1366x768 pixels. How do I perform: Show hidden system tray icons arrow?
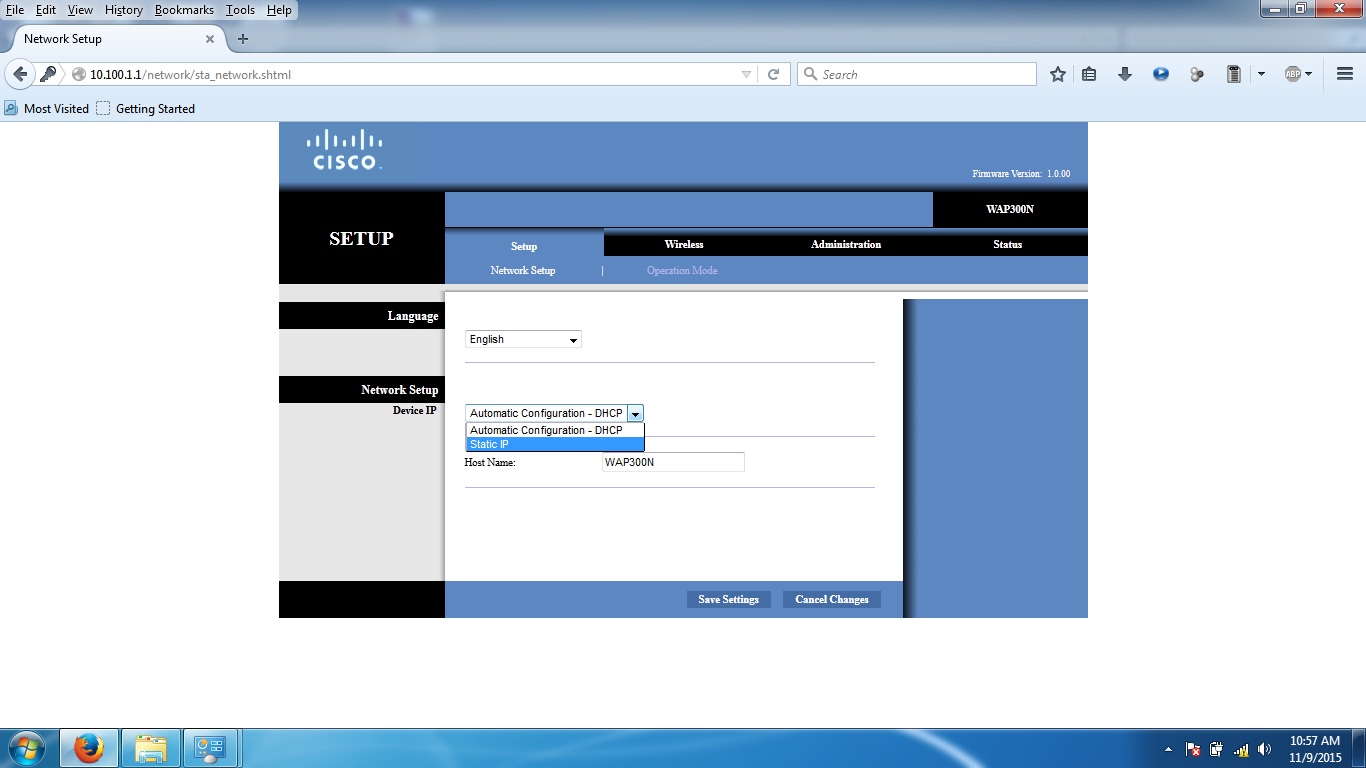click(x=1168, y=749)
